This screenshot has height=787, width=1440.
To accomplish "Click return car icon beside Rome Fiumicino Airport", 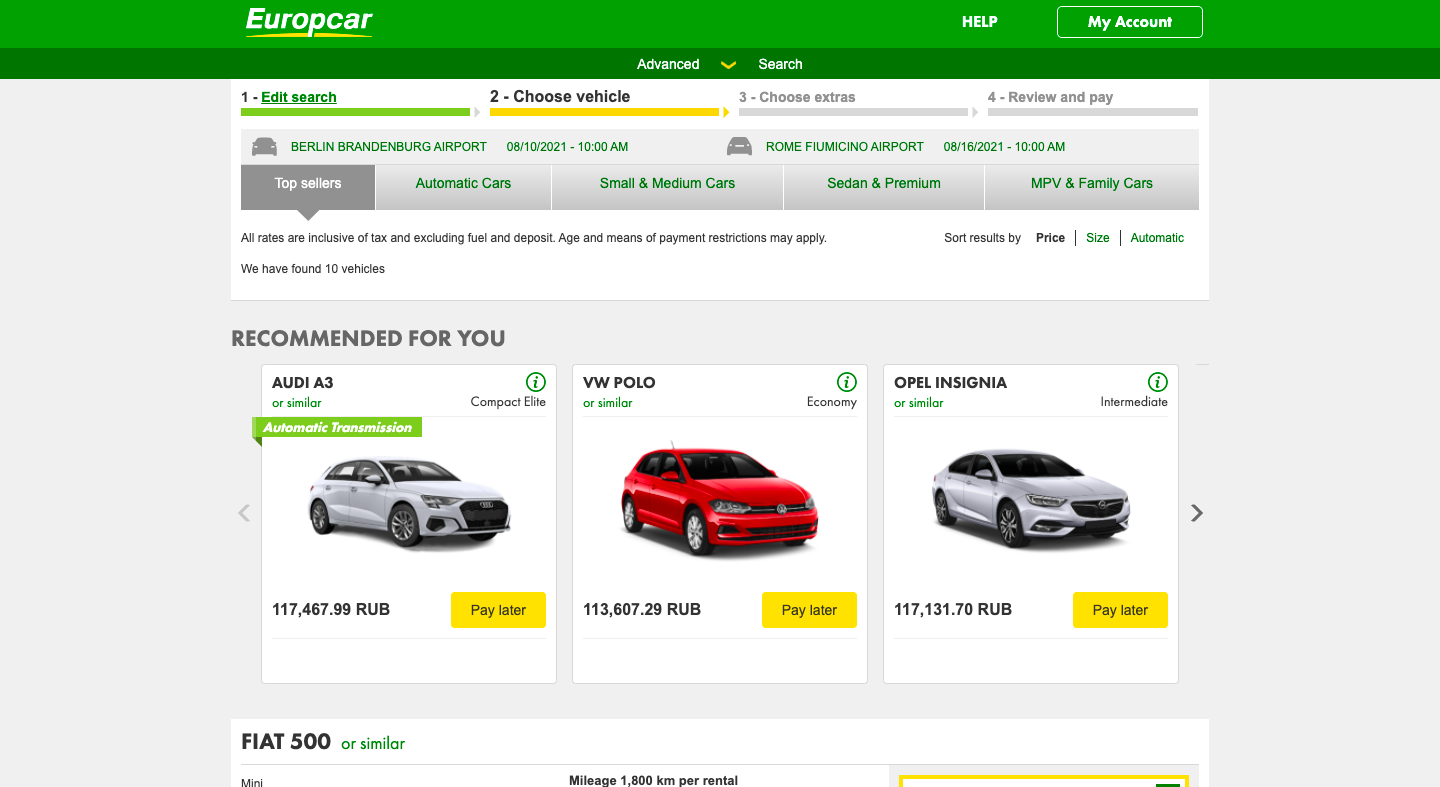I will (739, 147).
